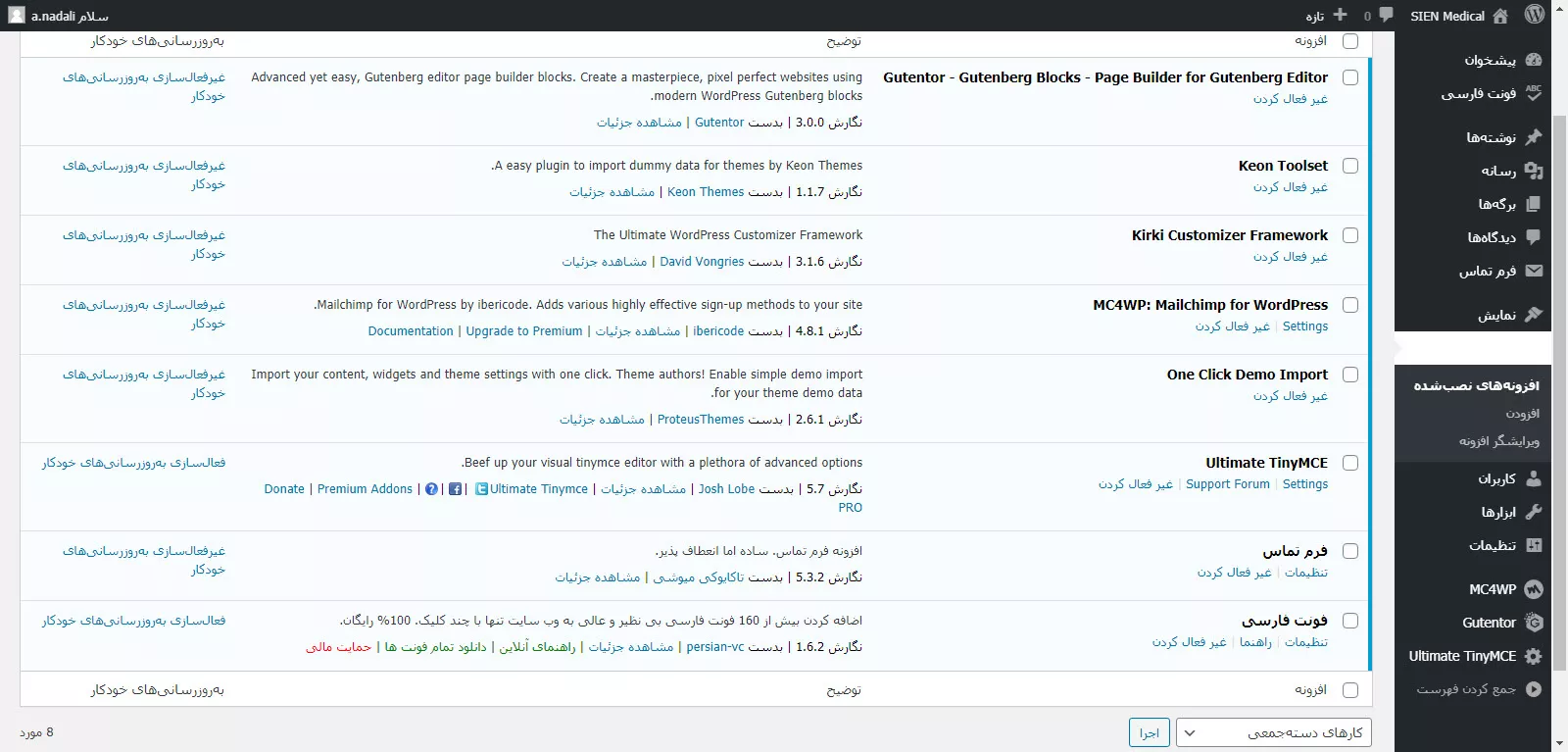Viewport: 1568px width, 752px height.
Task: Click the حمایت مالی donate link
Action: (x=339, y=647)
